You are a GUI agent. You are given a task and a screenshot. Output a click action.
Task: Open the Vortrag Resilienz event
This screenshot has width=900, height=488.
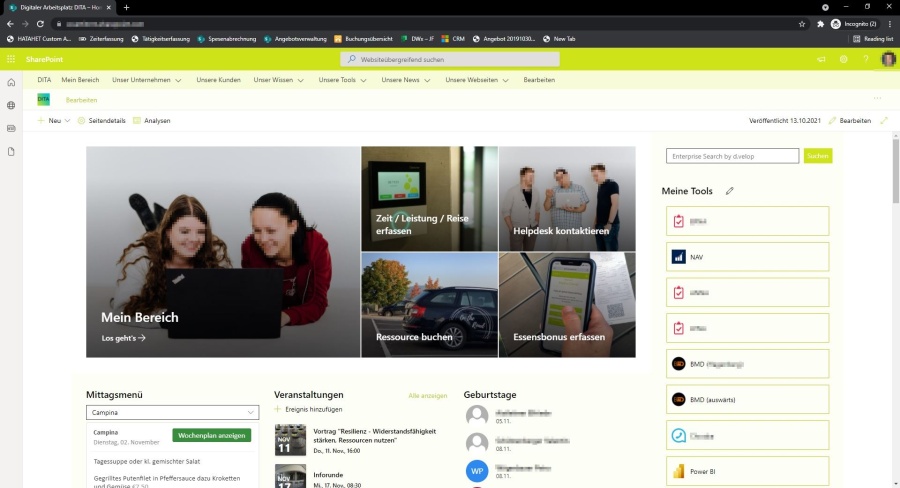[375, 436]
